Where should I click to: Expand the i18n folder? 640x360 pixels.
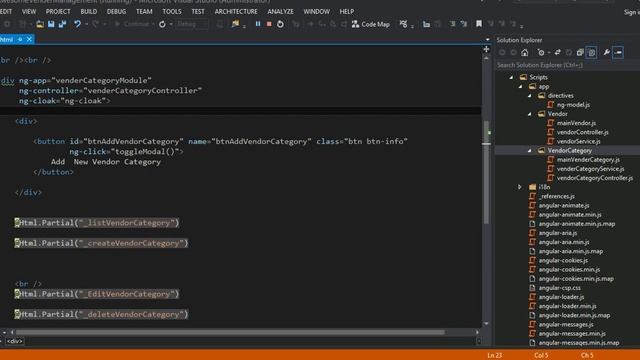[x=520, y=187]
